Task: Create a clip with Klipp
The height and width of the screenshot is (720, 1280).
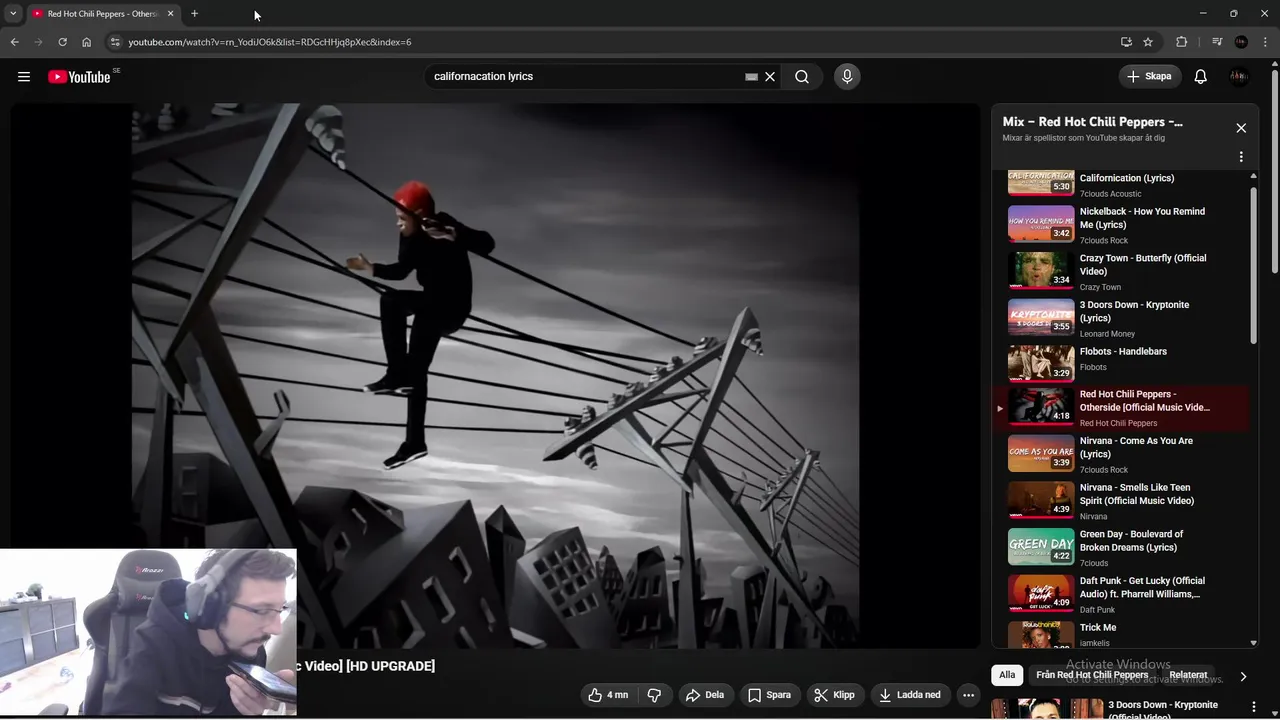Action: coord(834,695)
